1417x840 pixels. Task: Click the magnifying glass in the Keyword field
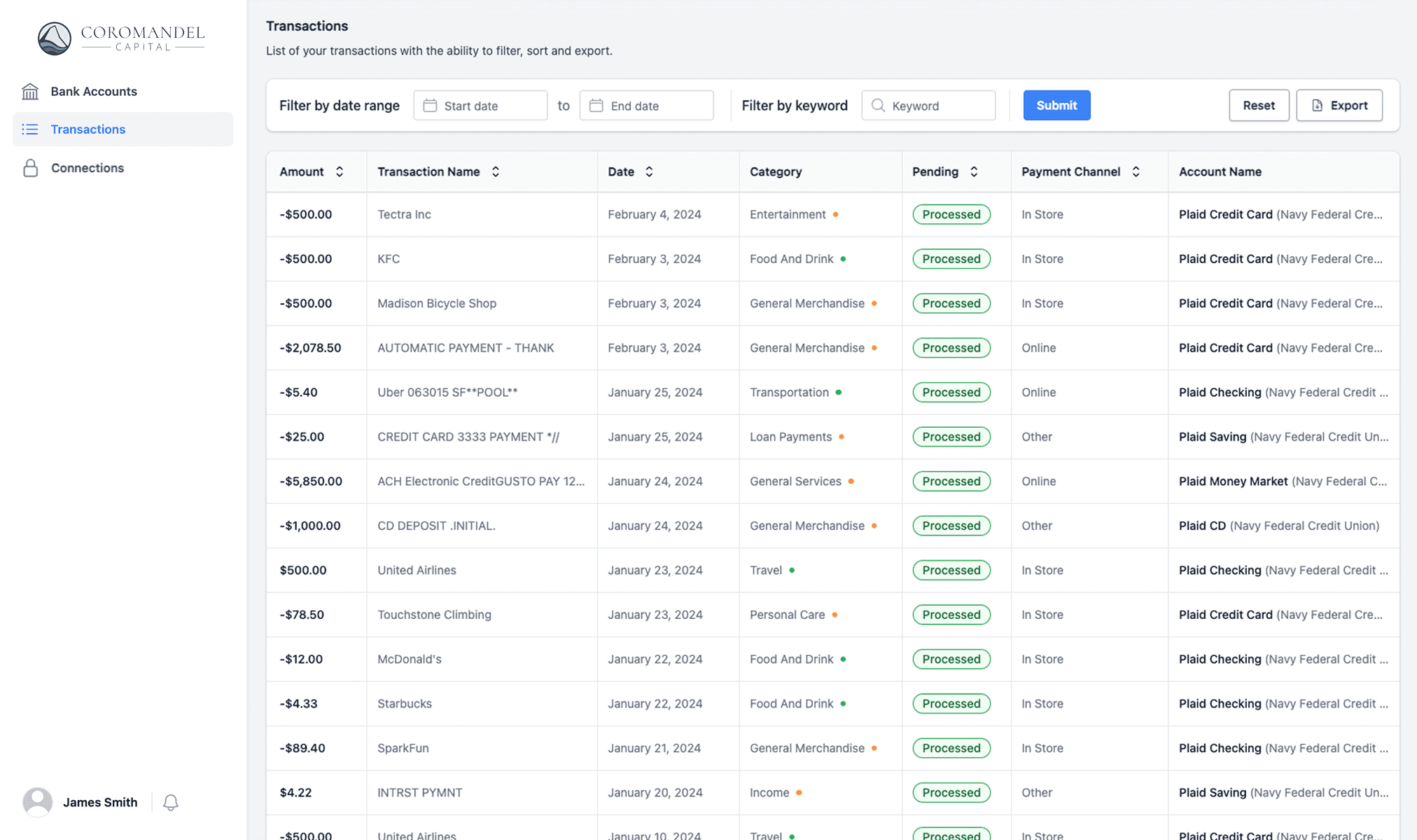(x=878, y=105)
